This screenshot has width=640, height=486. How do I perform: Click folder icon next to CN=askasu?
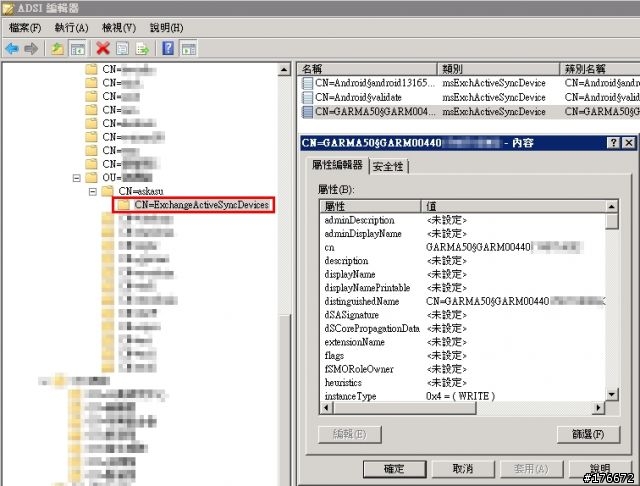107,191
